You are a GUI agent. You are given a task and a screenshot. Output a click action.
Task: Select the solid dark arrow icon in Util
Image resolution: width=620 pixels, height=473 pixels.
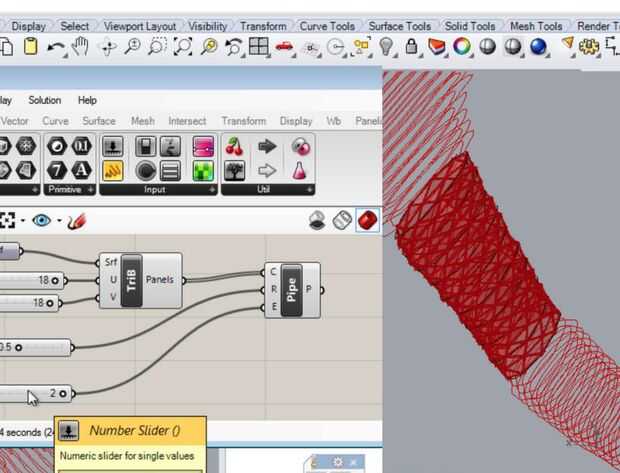(x=267, y=146)
